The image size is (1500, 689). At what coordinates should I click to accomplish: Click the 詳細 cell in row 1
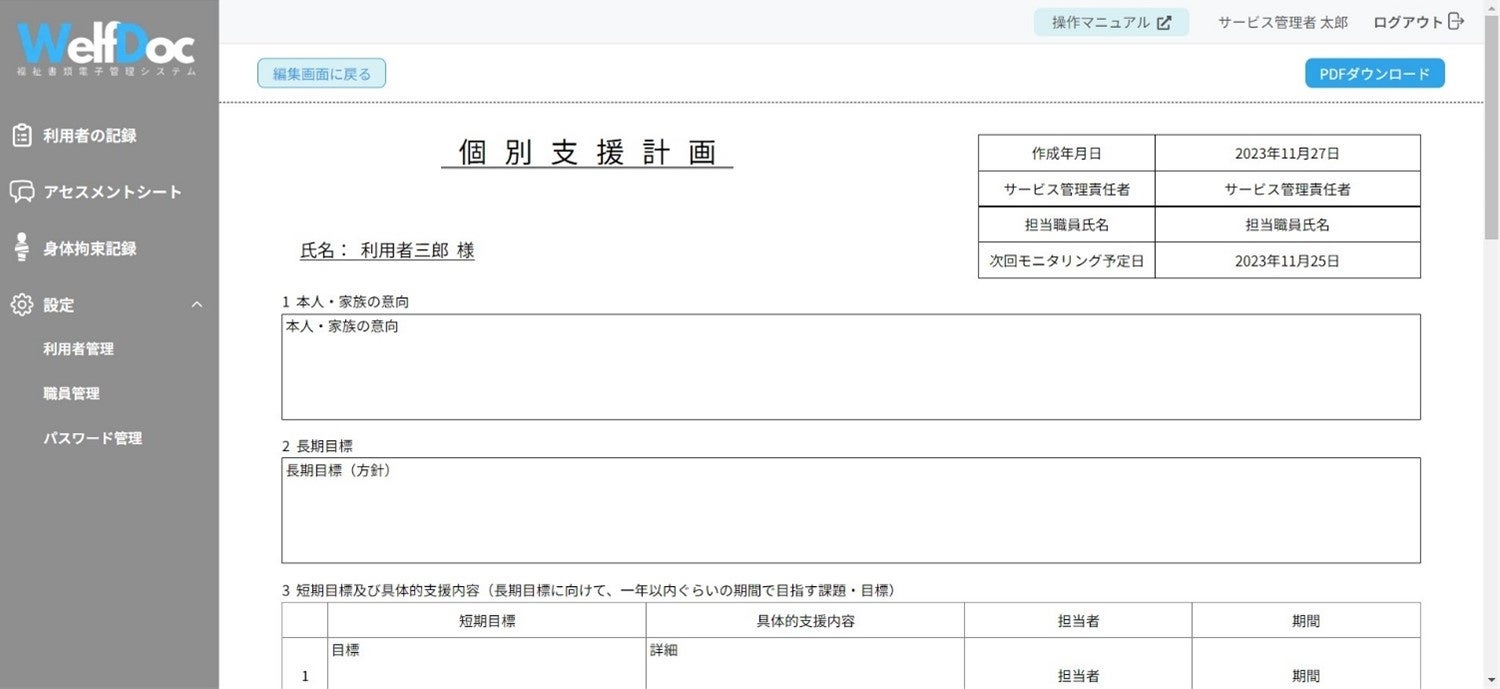pos(805,664)
